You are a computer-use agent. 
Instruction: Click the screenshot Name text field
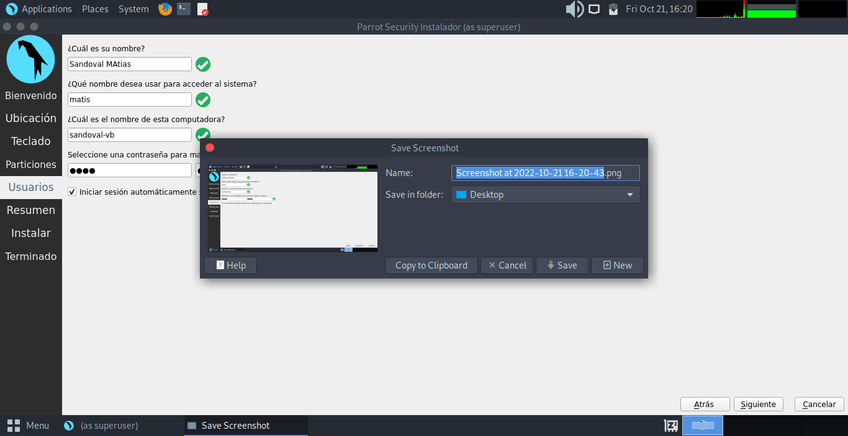(545, 173)
